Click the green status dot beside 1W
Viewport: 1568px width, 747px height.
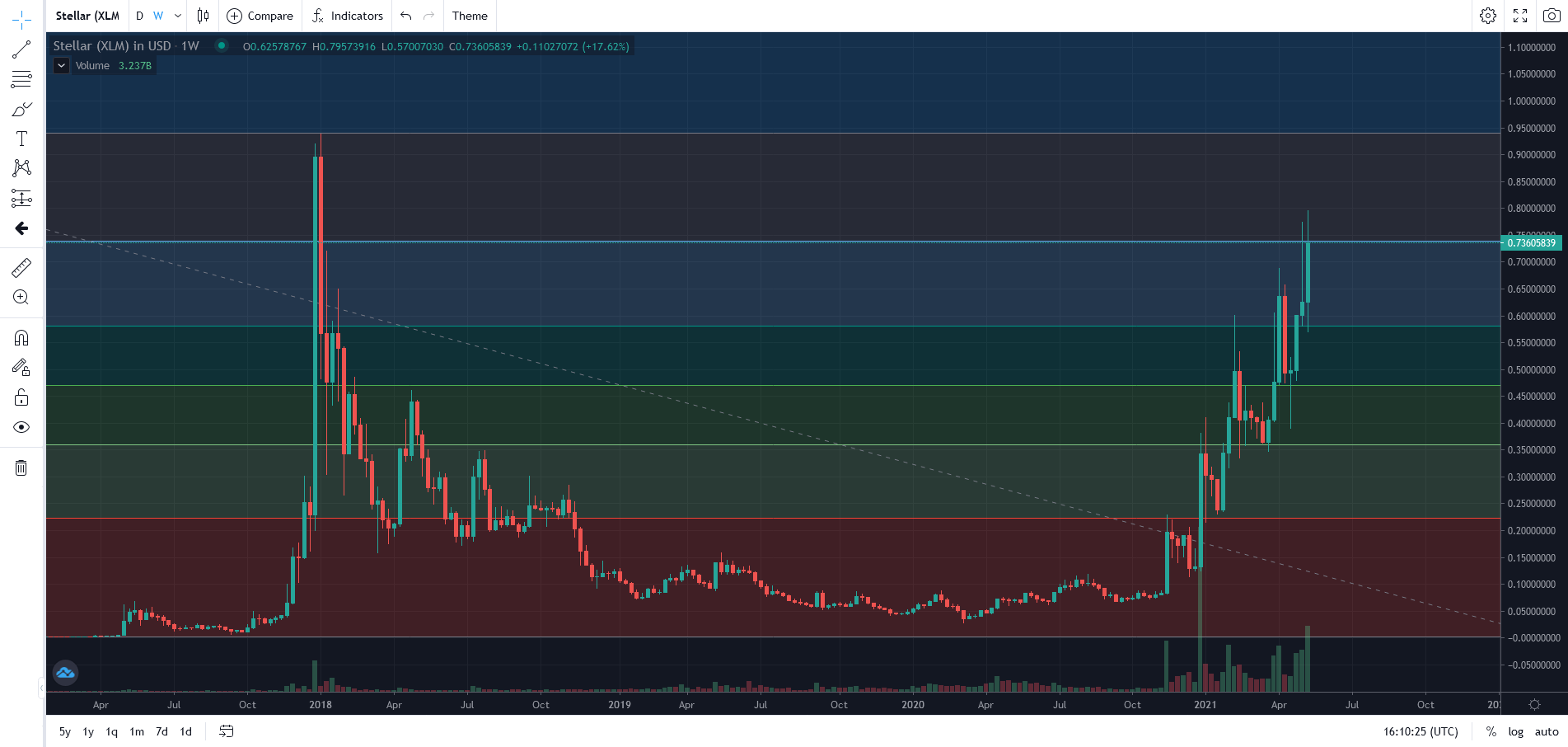[222, 45]
